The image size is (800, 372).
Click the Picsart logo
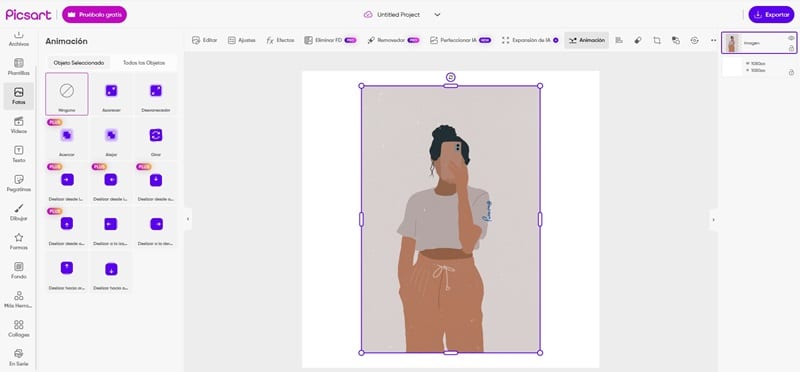pyautogui.click(x=29, y=15)
